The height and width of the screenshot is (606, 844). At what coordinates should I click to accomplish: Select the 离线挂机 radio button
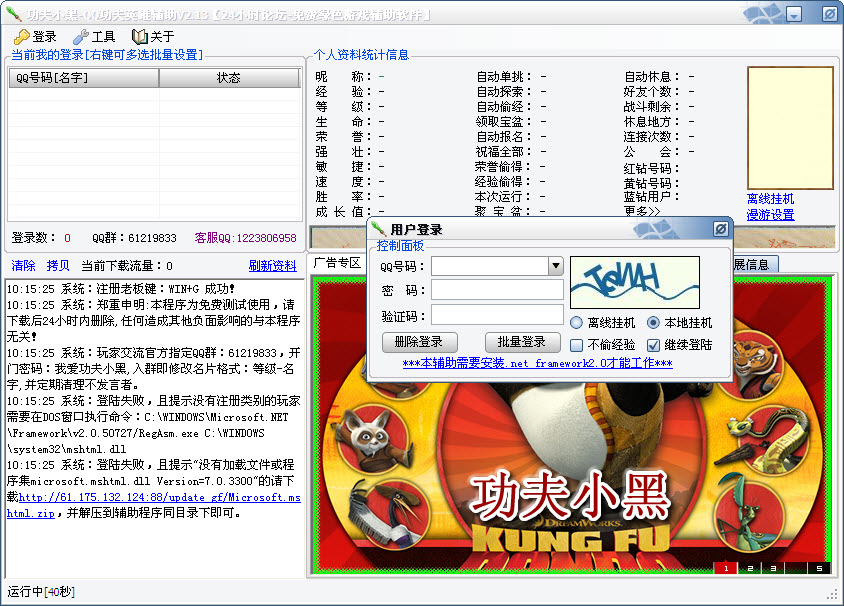pos(576,322)
